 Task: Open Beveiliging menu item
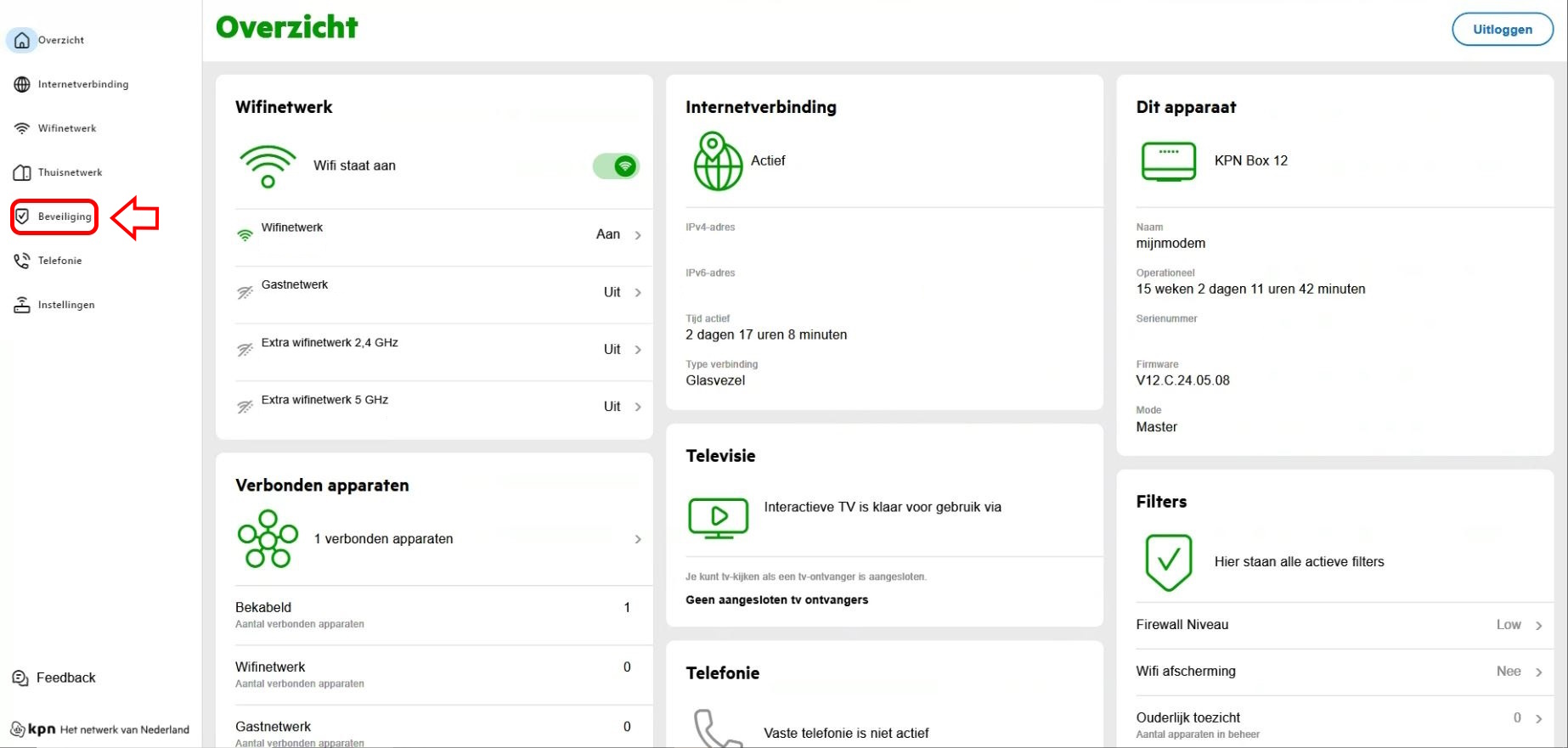[x=65, y=217]
